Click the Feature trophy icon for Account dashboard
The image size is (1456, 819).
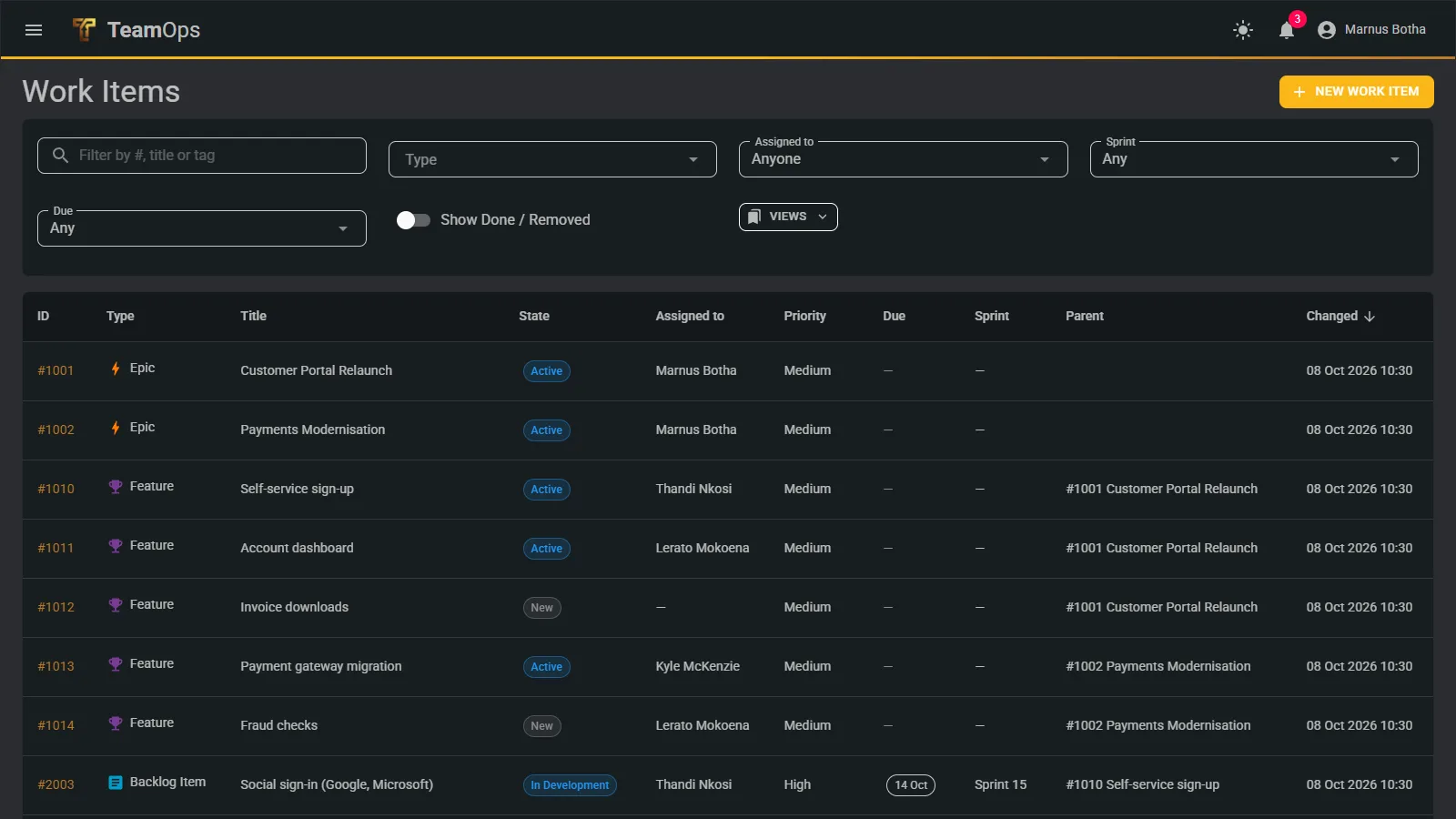point(116,546)
